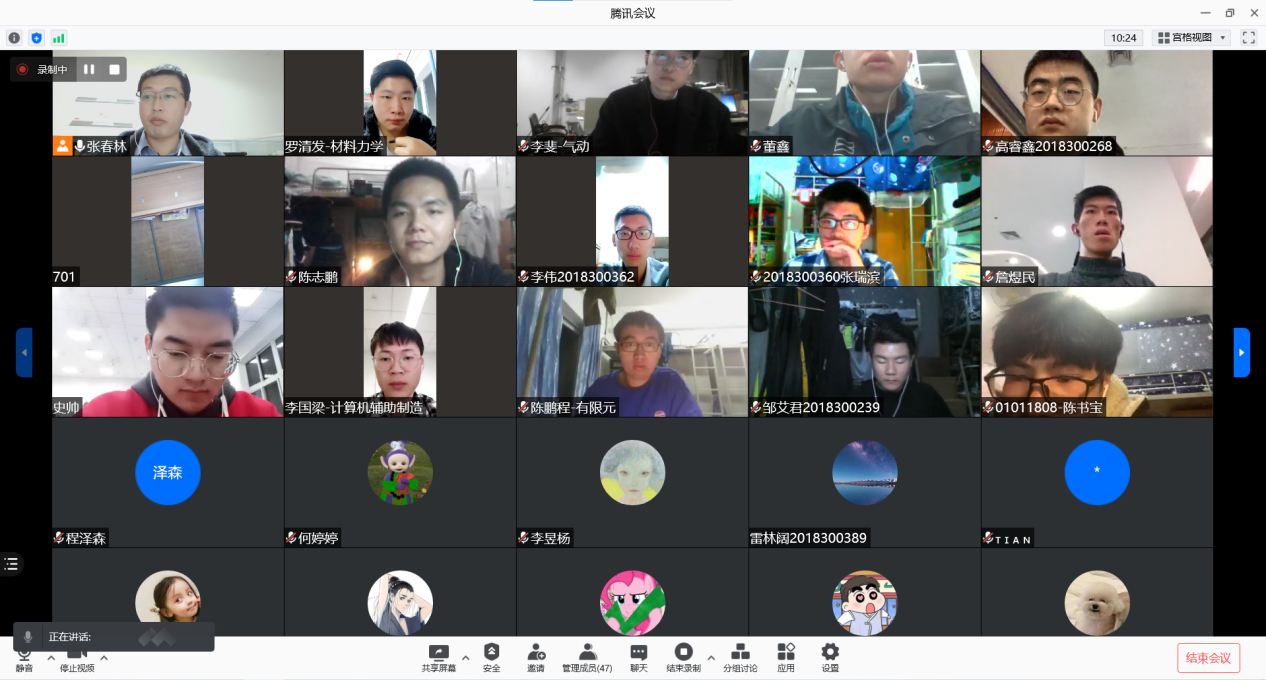Expand the arrow next to 共享屏幕
The width and height of the screenshot is (1266, 680).
pyautogui.click(x=465, y=657)
